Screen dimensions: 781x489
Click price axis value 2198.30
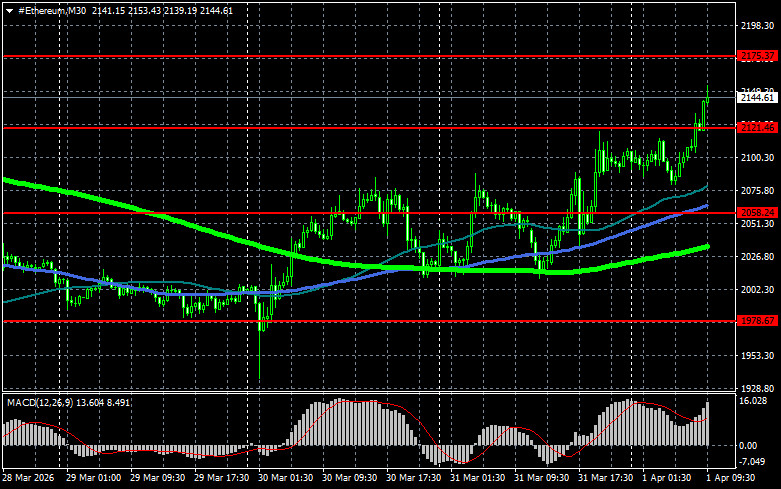[757, 26]
